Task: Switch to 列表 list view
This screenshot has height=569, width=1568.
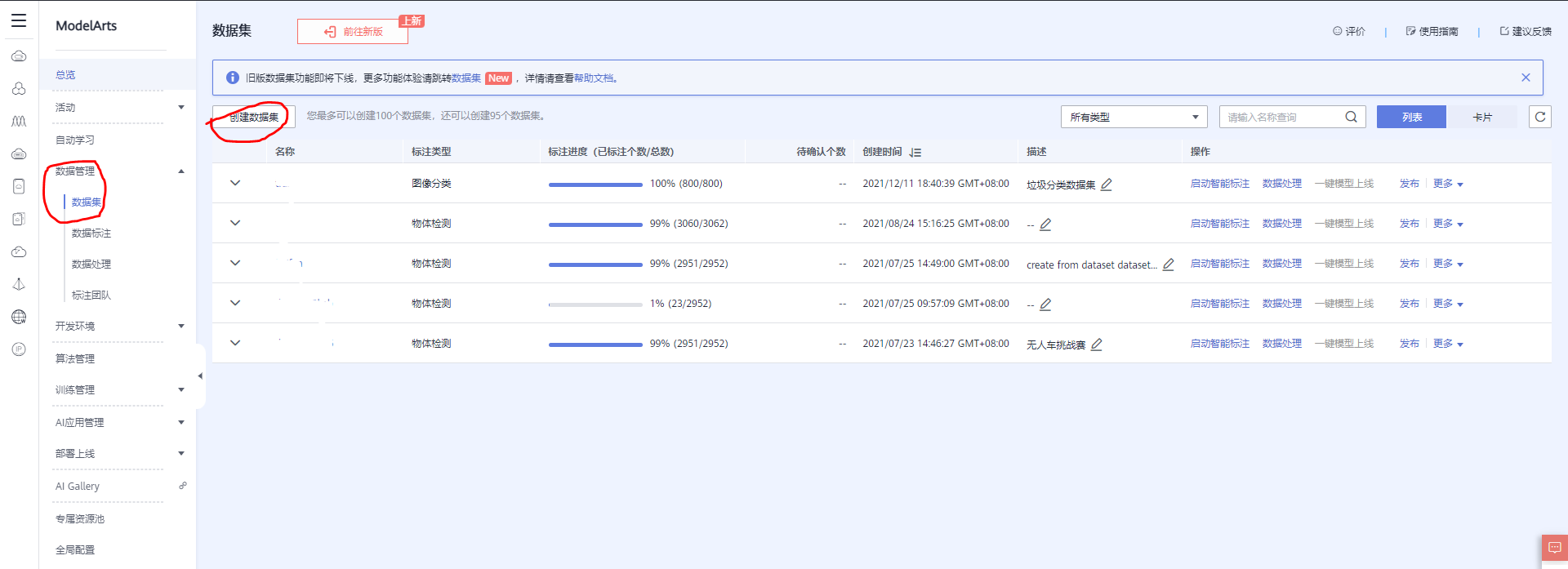Action: pyautogui.click(x=1411, y=117)
